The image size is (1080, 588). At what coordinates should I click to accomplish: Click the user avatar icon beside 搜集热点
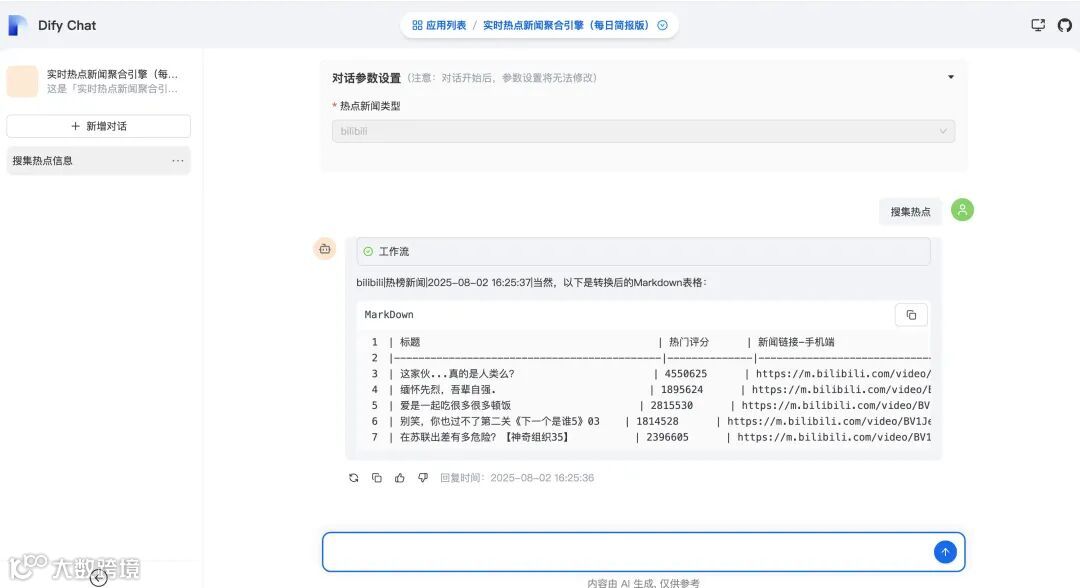pos(962,209)
